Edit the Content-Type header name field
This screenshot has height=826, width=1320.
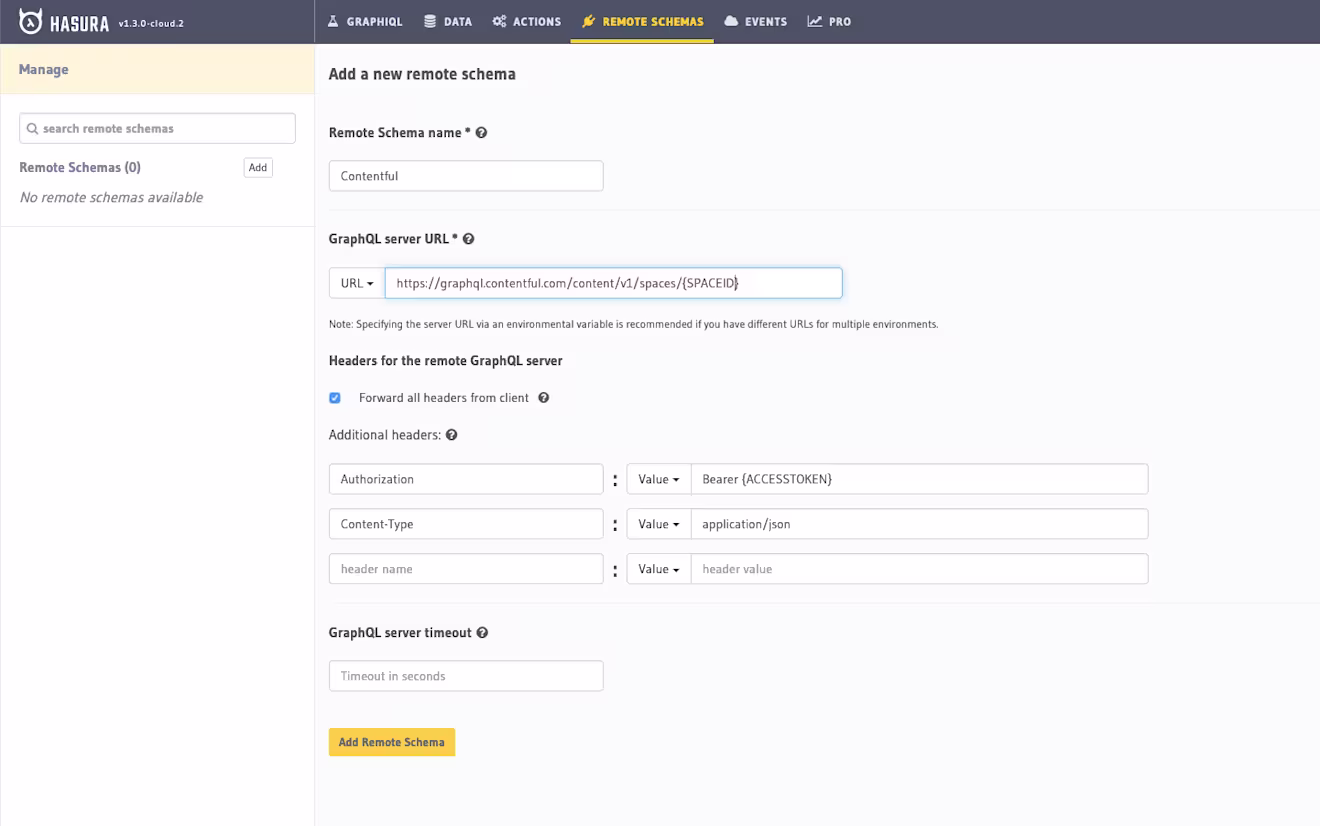click(x=466, y=524)
